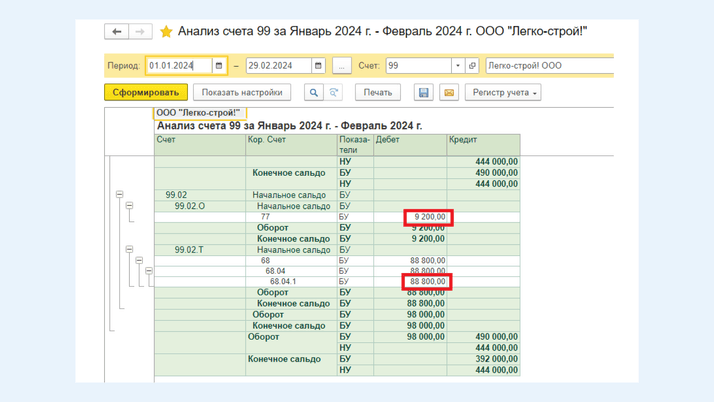Open the Регистр учета dropdown menu
Screen dimensions: 714x402
point(504,92)
